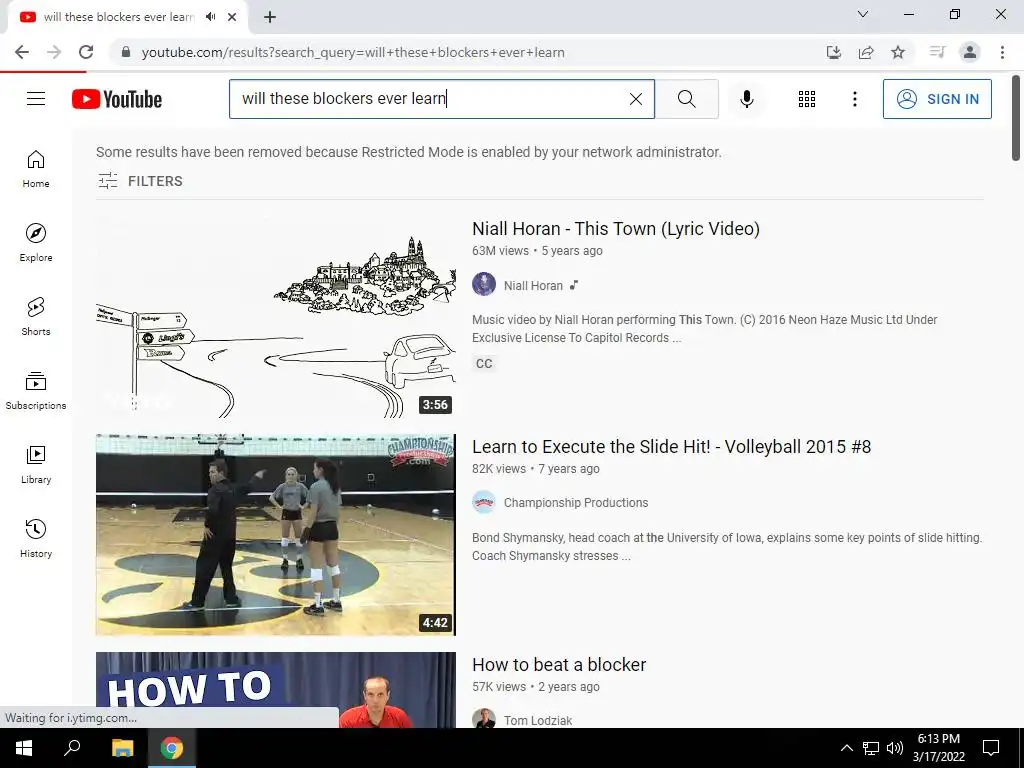Screen dimensions: 1024x768
Task: Open 'Learn to Execute the Slide Hit!' title
Action: pyautogui.click(x=671, y=447)
